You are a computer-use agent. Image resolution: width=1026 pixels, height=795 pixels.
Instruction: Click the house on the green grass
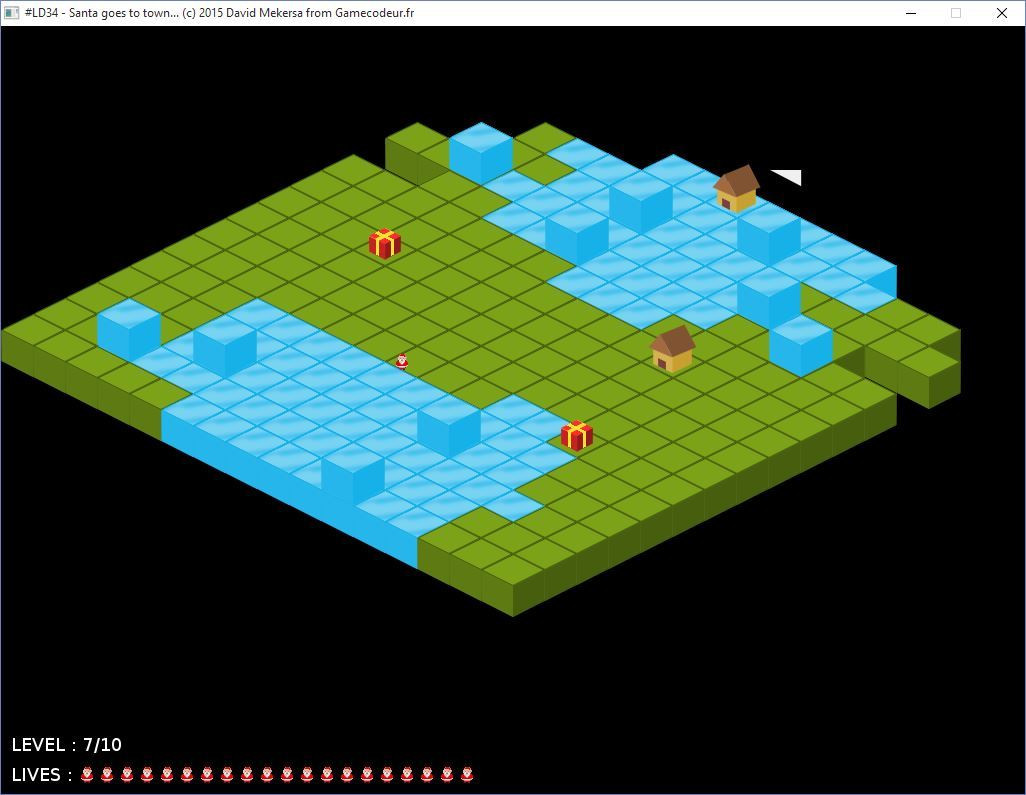tap(673, 349)
